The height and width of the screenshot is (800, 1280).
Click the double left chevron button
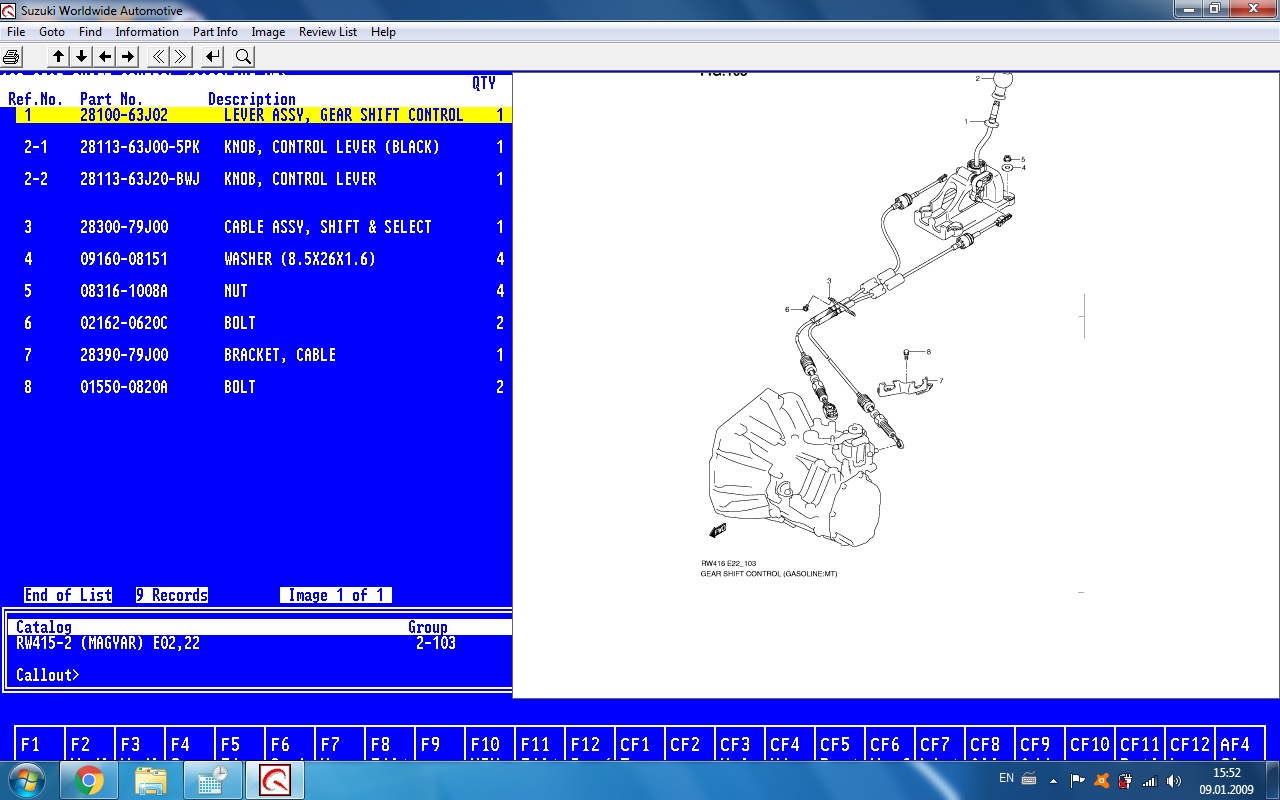pyautogui.click(x=158, y=57)
